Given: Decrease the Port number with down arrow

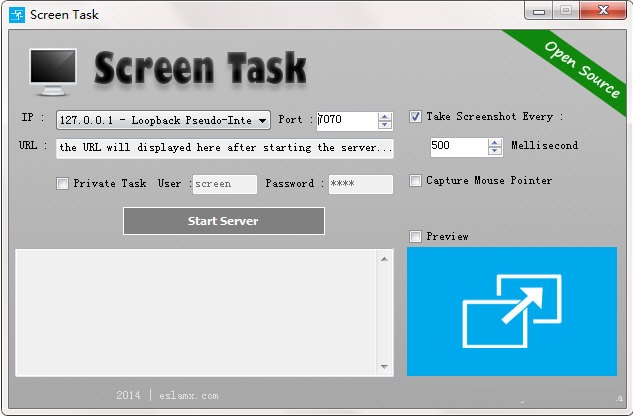Looking at the screenshot, I should pos(385,125).
